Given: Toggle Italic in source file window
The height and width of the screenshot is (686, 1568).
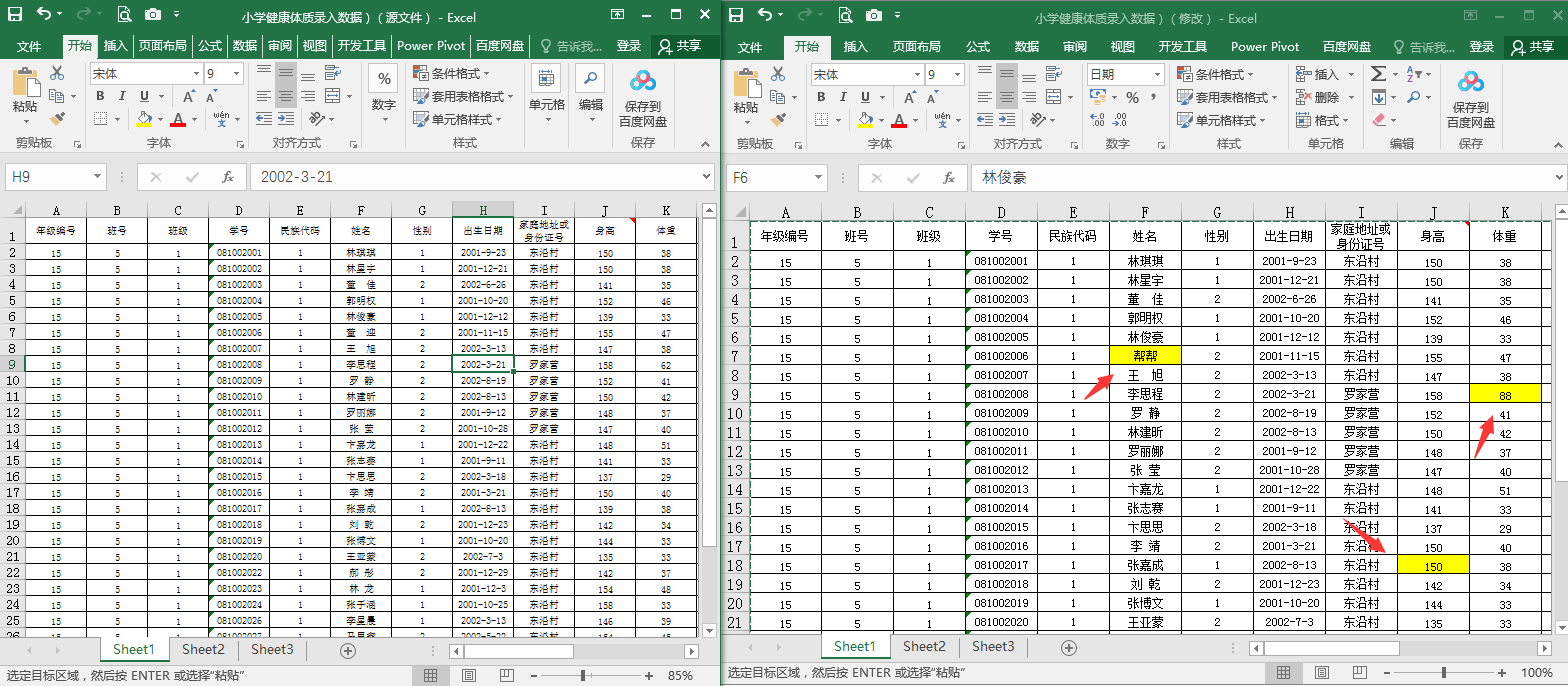Looking at the screenshot, I should click(x=122, y=97).
